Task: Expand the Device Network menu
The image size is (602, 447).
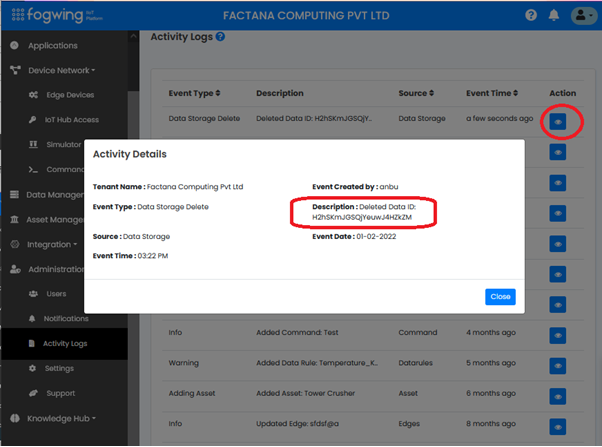Action: click(61, 70)
